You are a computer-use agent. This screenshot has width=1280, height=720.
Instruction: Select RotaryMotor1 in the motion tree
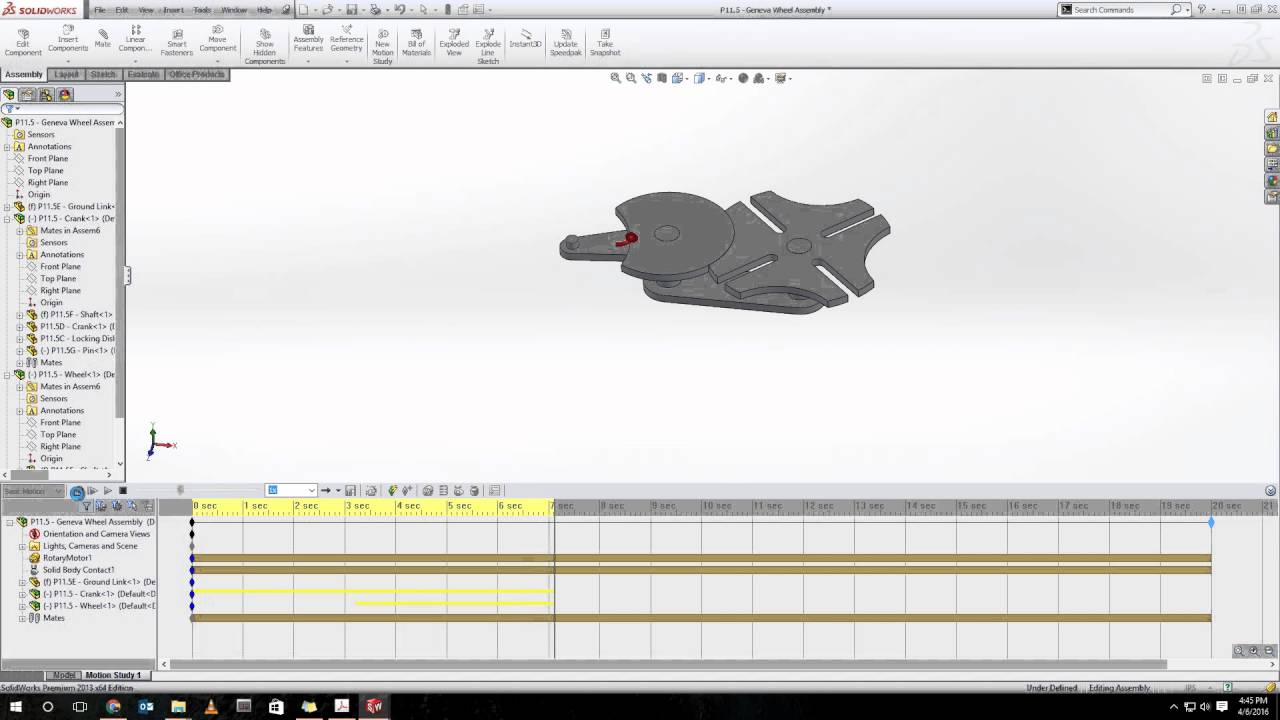[67, 558]
